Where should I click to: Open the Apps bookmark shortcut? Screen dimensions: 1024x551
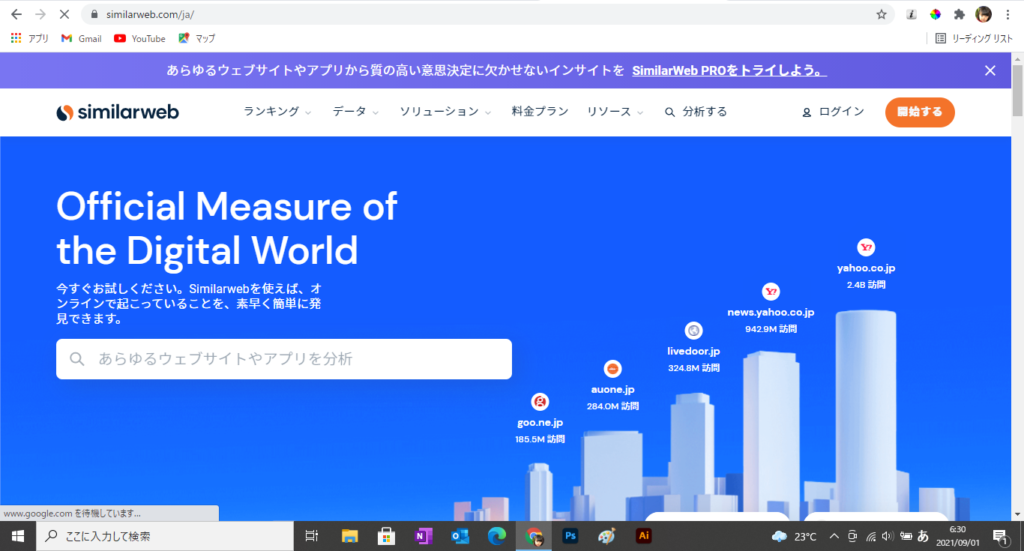[29, 39]
